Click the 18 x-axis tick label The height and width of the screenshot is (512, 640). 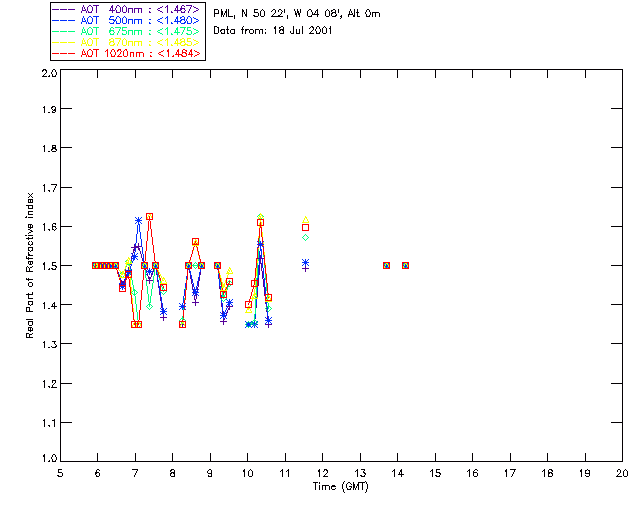[x=547, y=473]
